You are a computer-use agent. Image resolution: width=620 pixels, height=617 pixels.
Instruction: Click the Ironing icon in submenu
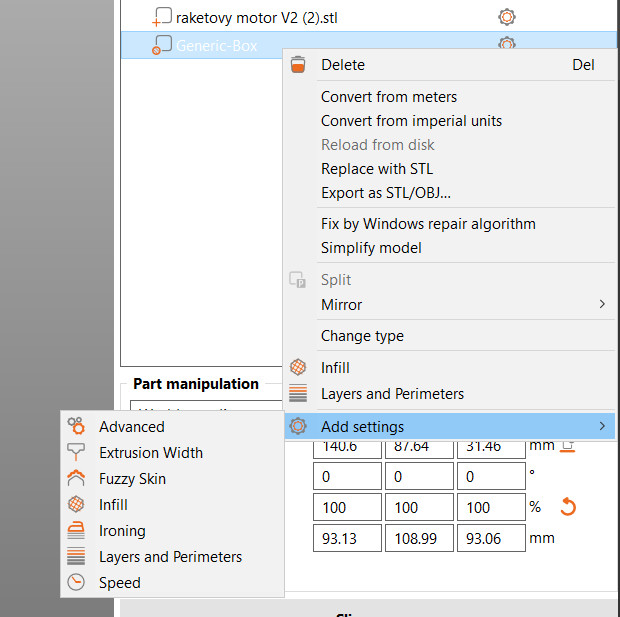tap(76, 531)
